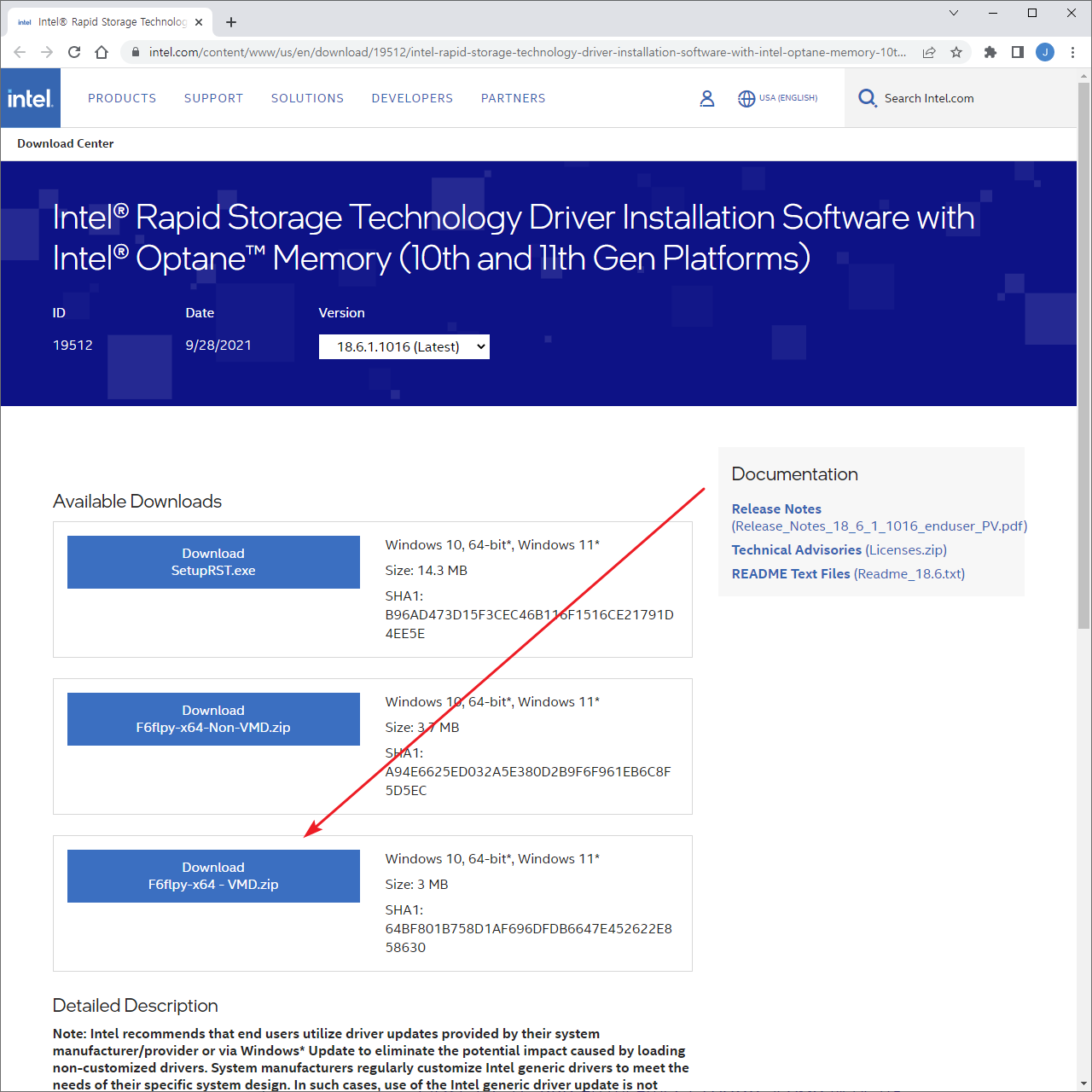Click the browser address bar URL
1092x1092 pixels.
[527, 52]
